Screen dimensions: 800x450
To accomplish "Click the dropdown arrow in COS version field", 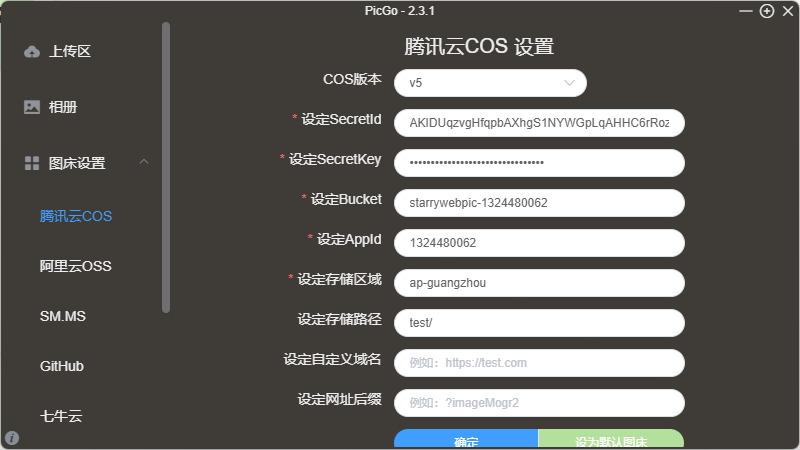I will pos(569,83).
